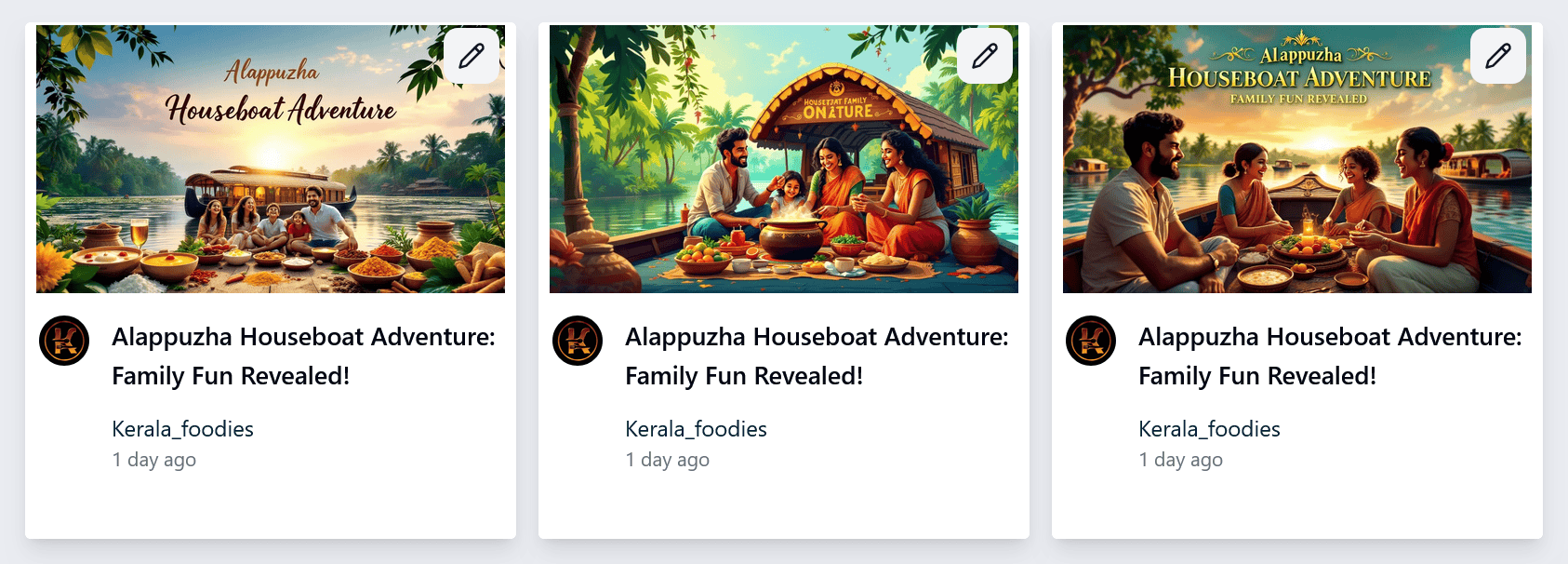Select the cartoon-style family cooking pot thumbnail
This screenshot has width=1568, height=564.
pos(784,159)
